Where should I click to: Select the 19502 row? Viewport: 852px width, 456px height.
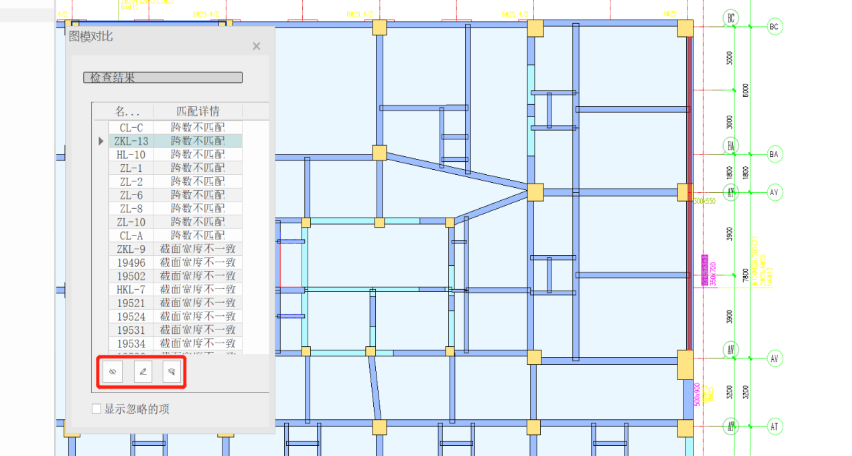175,276
